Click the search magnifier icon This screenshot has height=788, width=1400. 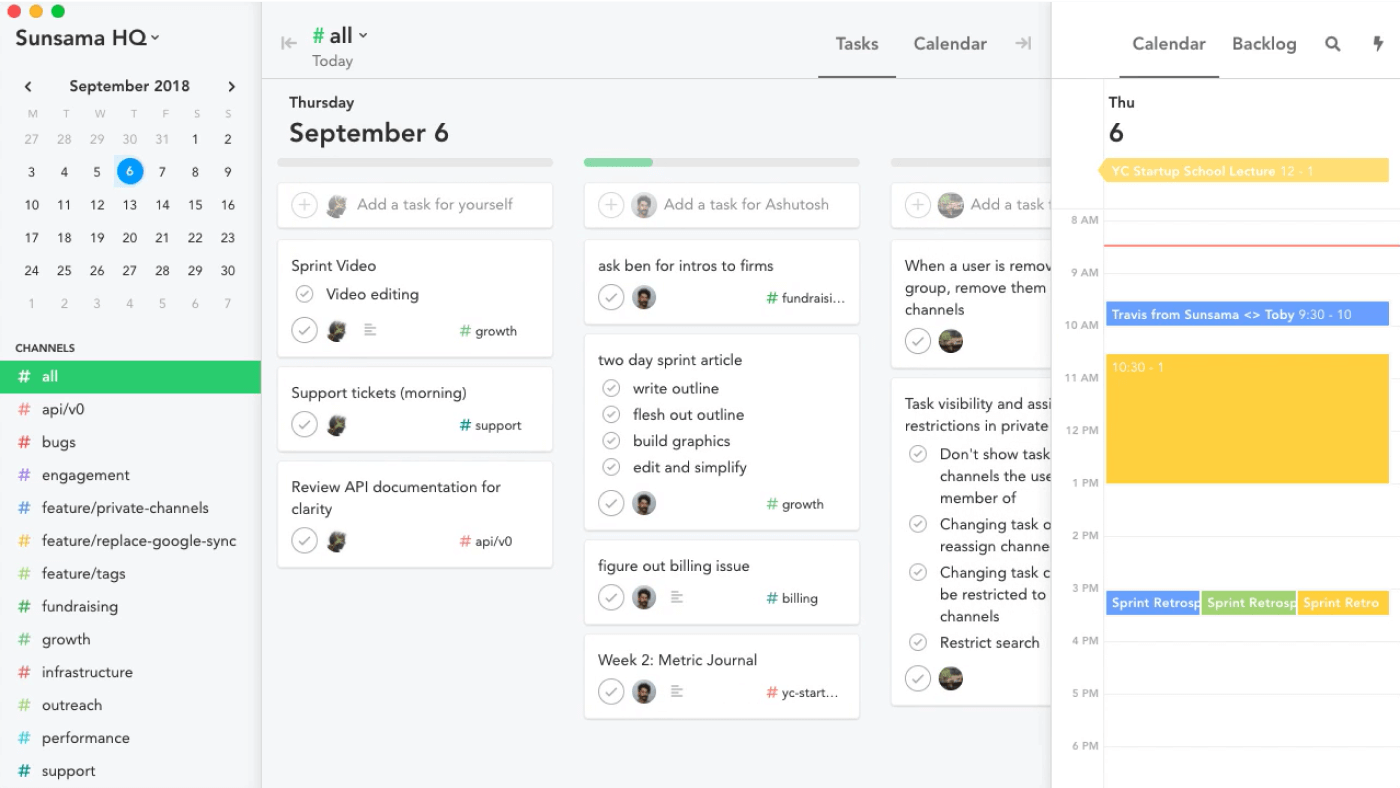pos(1332,44)
